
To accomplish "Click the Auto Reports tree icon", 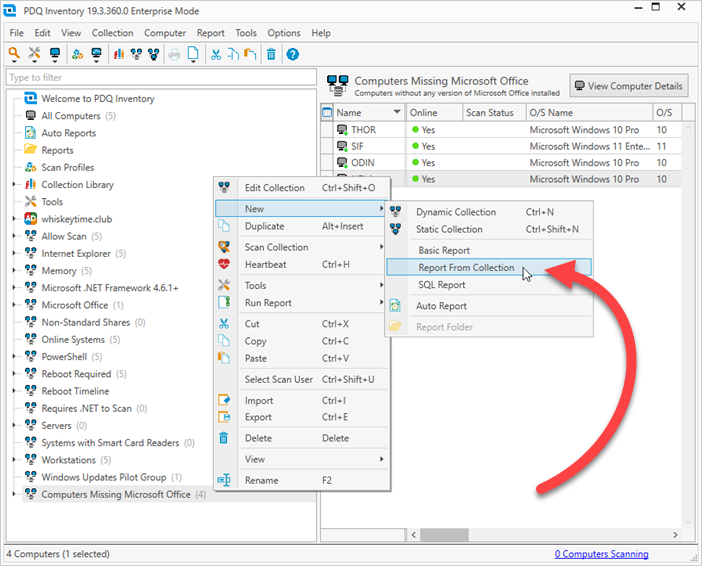I will click(x=30, y=133).
